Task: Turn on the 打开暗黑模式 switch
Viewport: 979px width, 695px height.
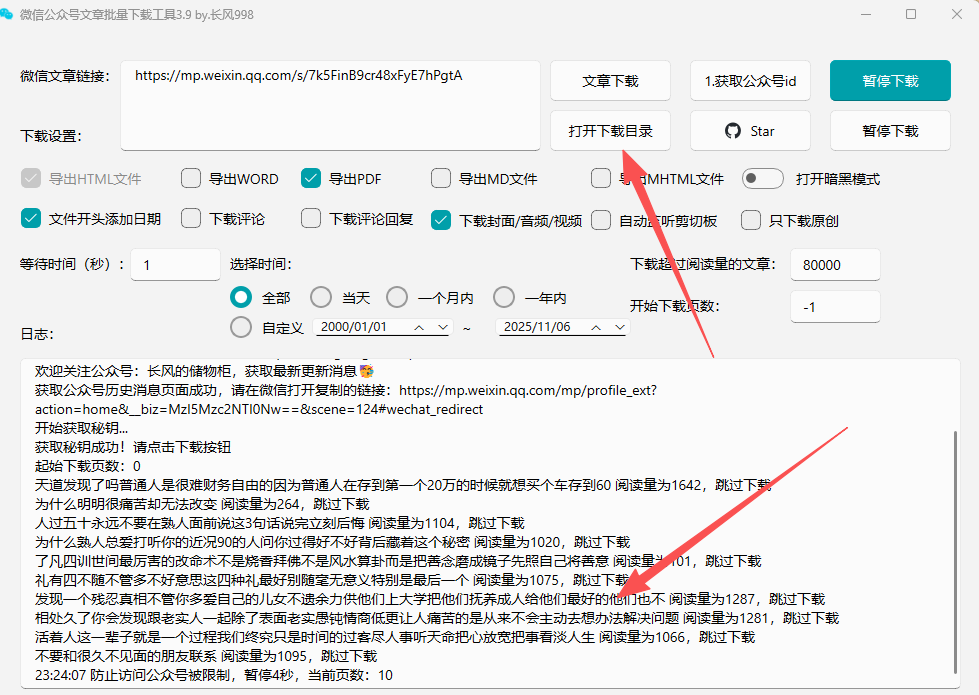Action: (x=762, y=179)
